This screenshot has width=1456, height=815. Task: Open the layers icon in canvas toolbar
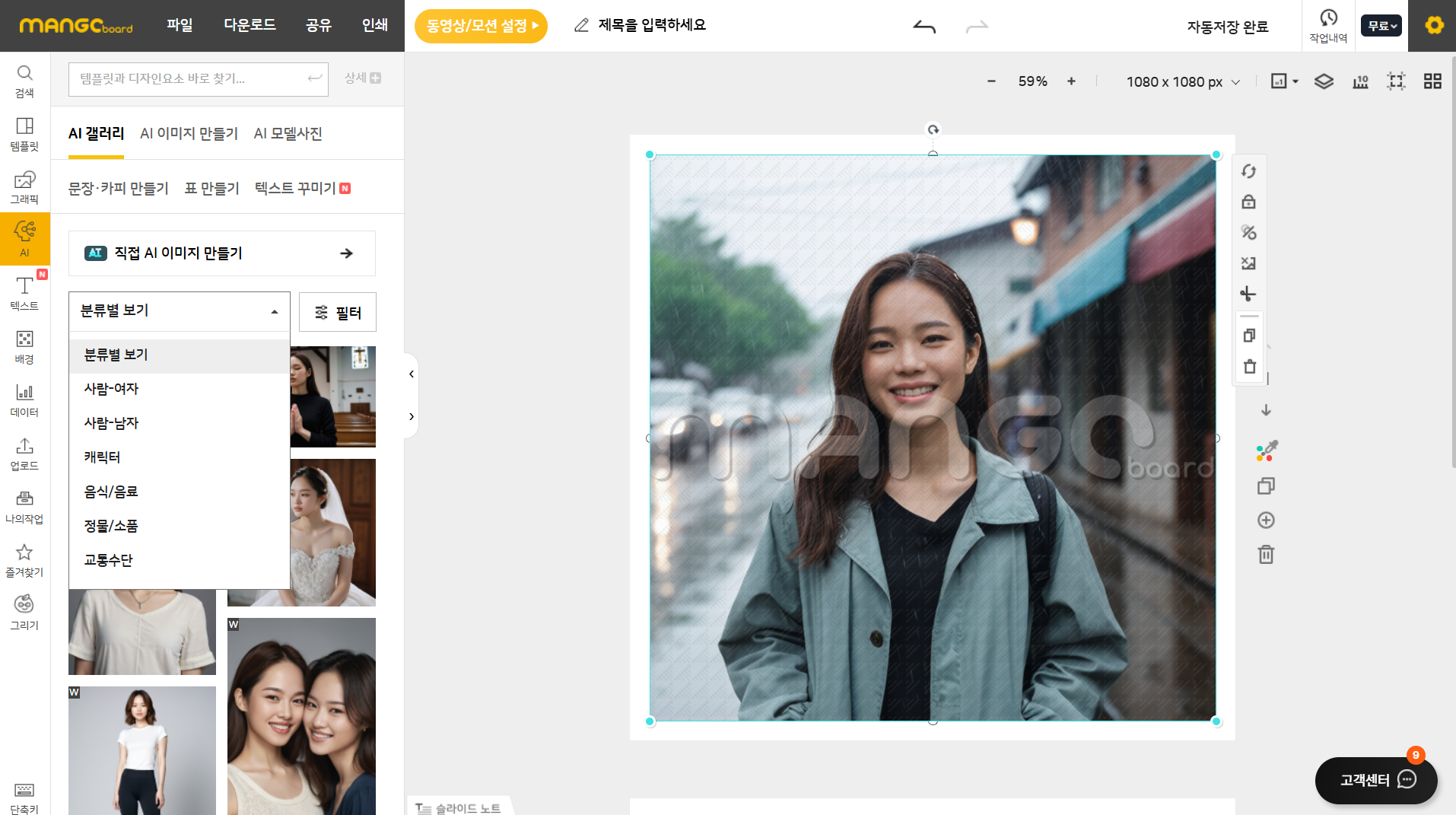point(1324,81)
